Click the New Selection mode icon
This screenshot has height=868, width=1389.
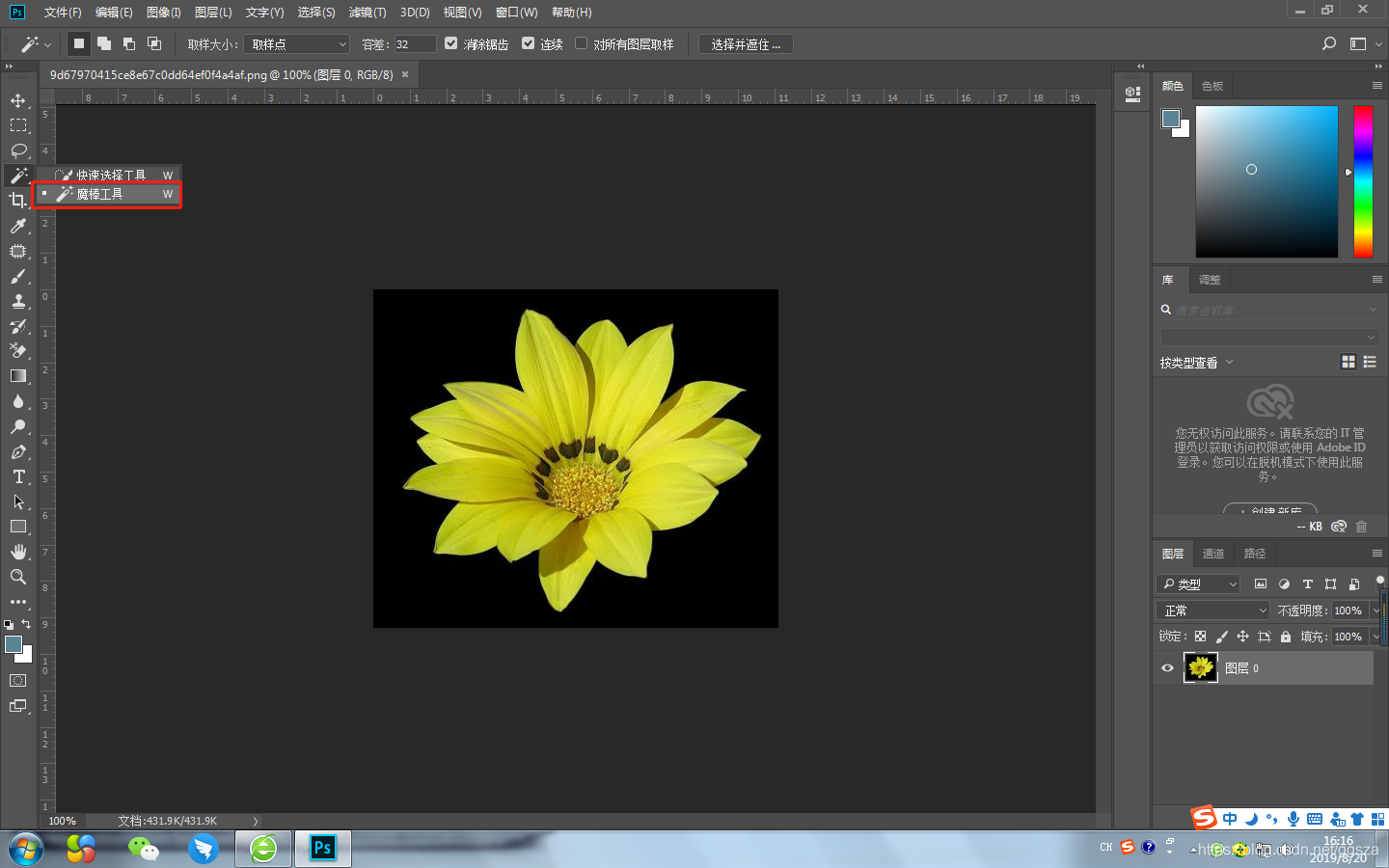point(79,43)
